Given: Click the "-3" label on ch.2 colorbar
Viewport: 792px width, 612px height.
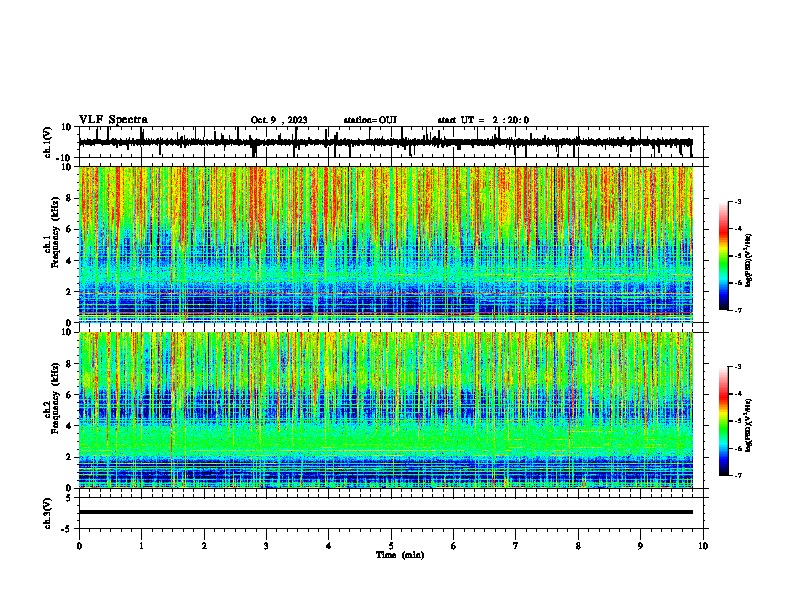Looking at the screenshot, I should click(x=738, y=367).
